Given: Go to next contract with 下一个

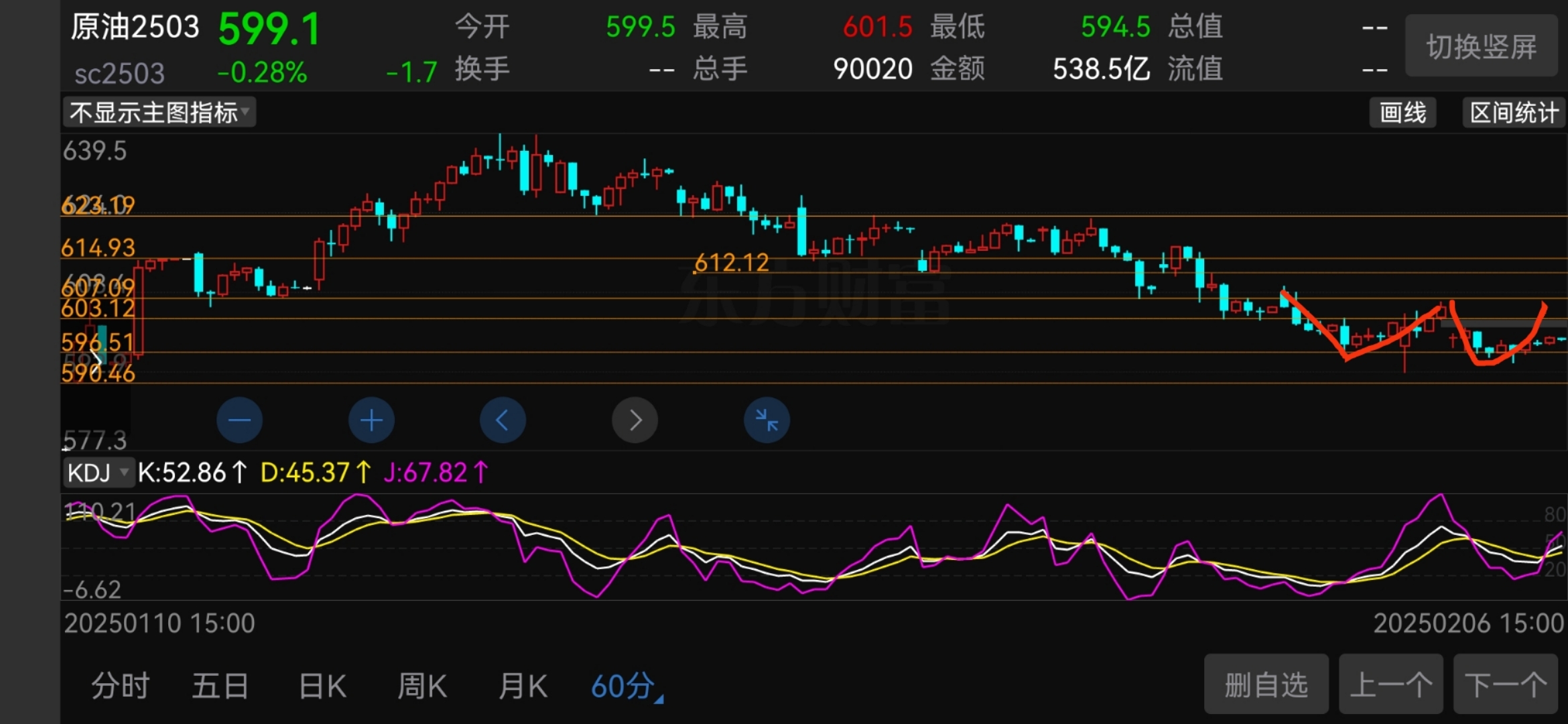Looking at the screenshot, I should click(1506, 685).
